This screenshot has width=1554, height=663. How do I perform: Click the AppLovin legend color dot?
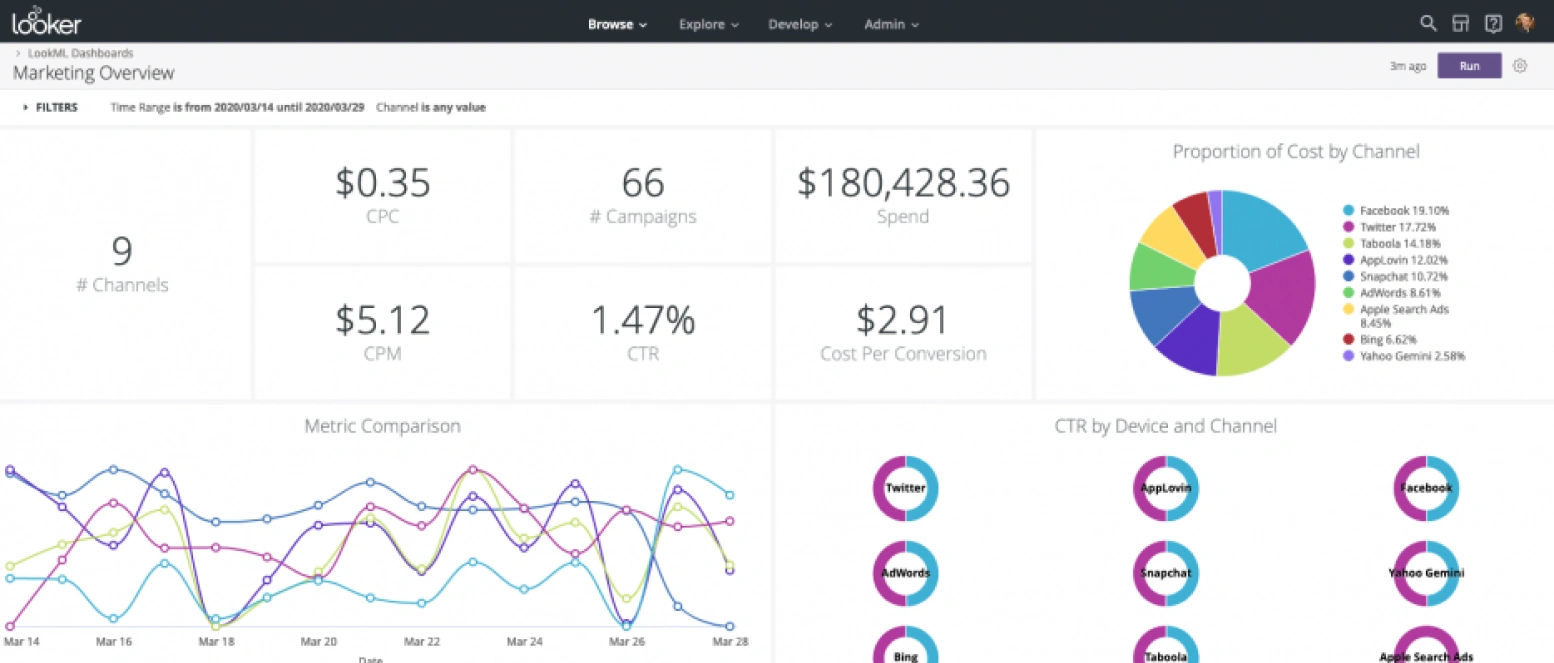(x=1349, y=260)
